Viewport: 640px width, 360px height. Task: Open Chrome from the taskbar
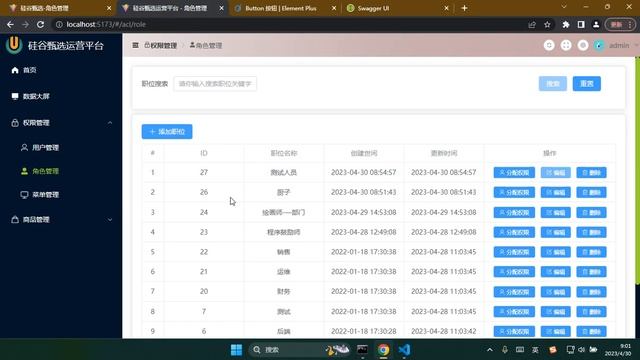click(383, 350)
